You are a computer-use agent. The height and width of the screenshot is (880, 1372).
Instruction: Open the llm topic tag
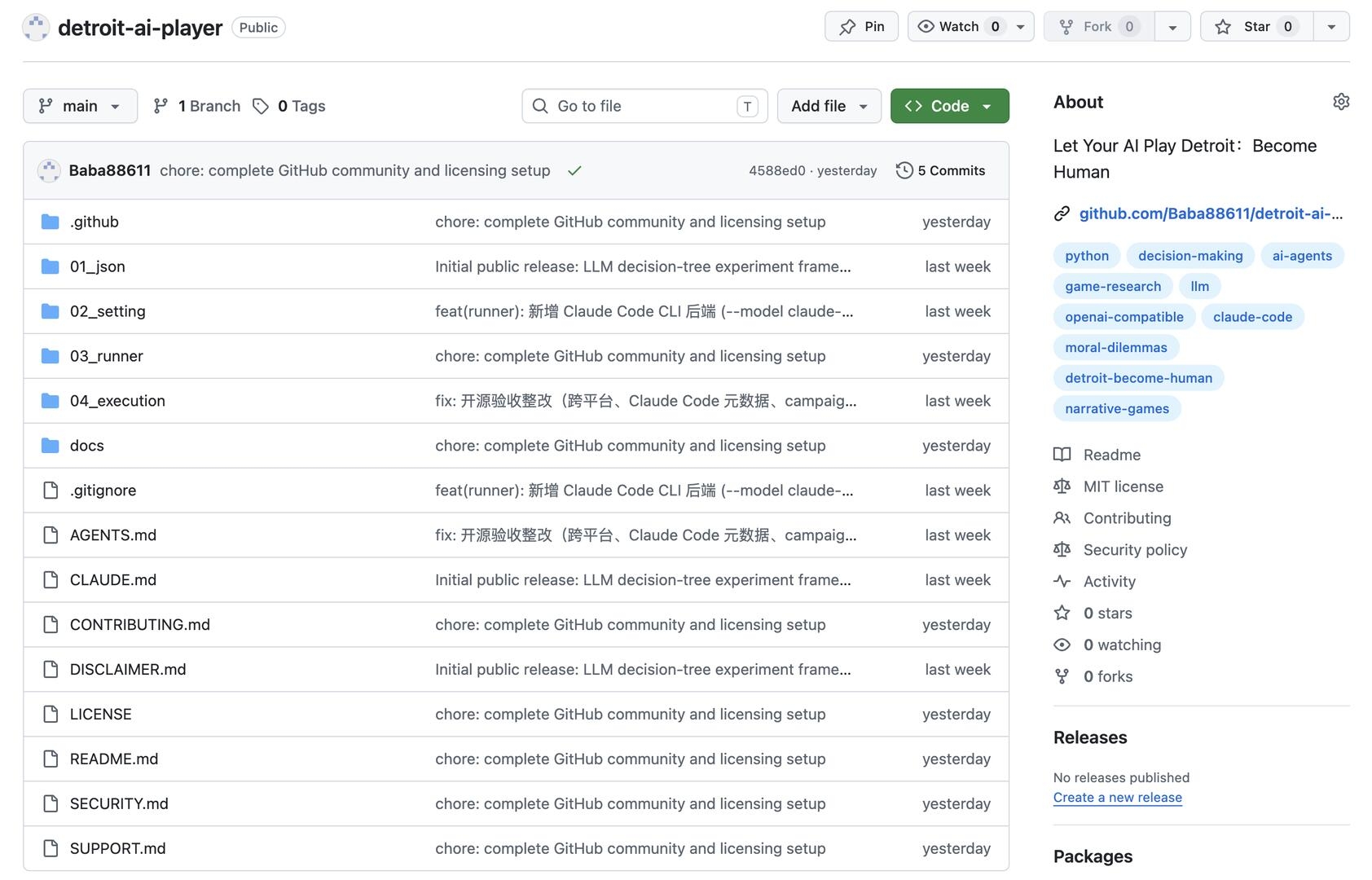[1199, 286]
